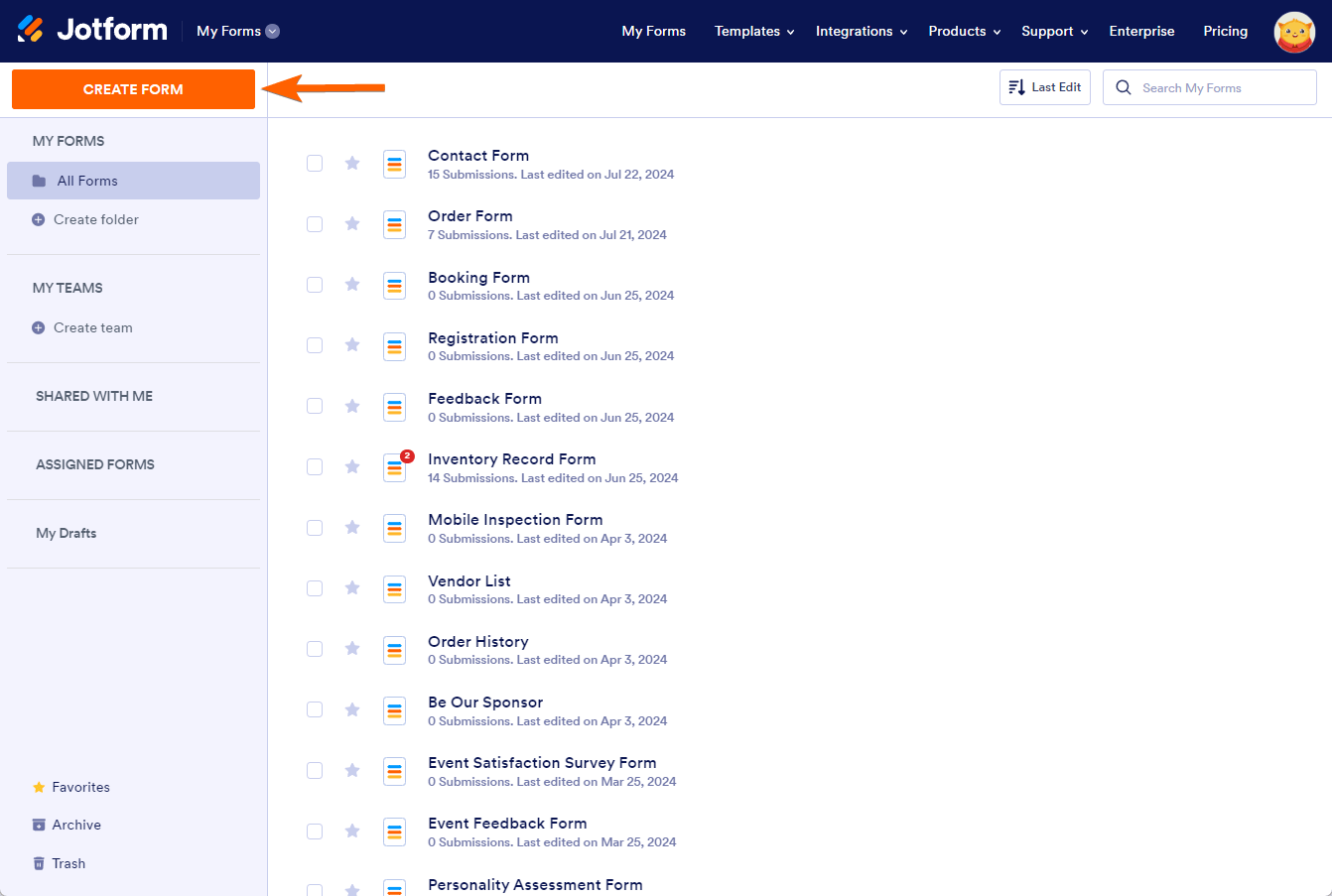
Task: Open the Enterprise page
Action: pos(1141,31)
